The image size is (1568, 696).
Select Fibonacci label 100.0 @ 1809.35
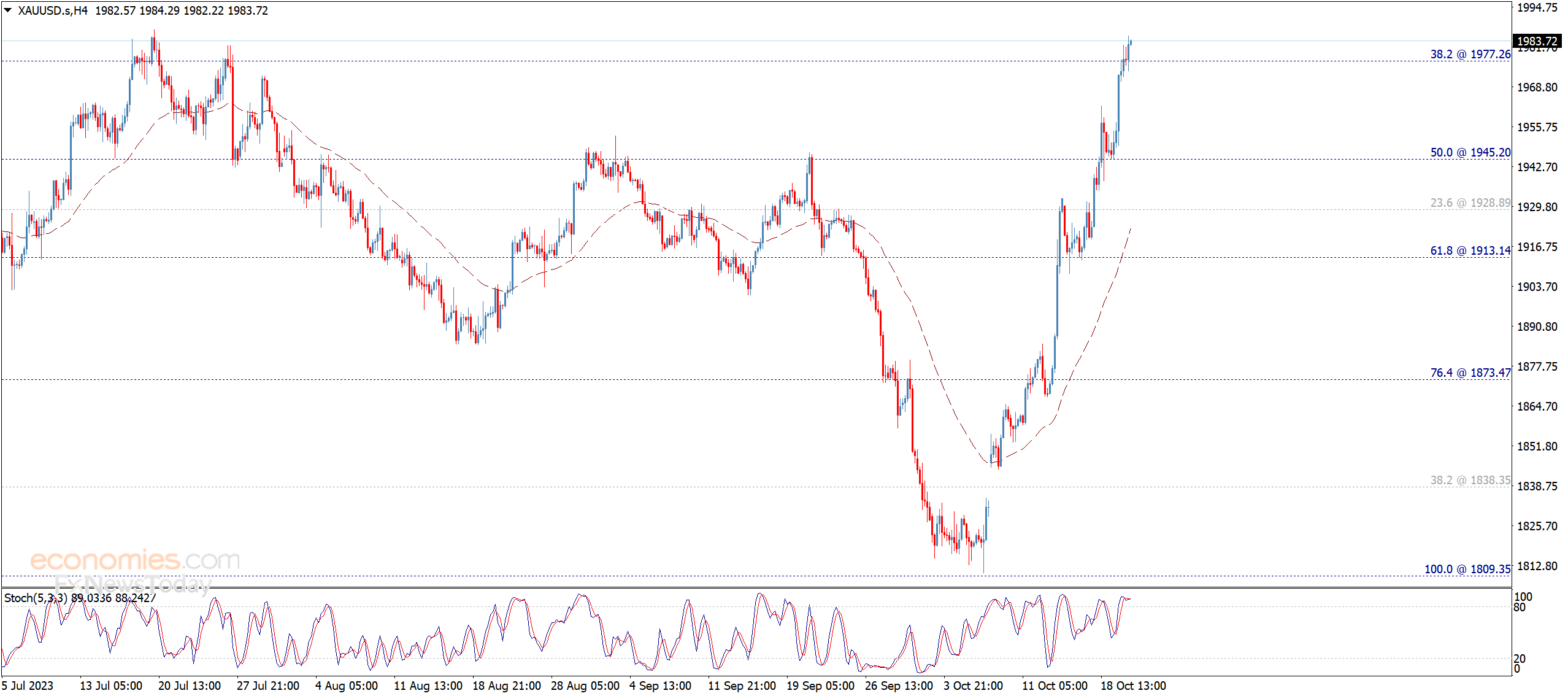tap(1467, 569)
